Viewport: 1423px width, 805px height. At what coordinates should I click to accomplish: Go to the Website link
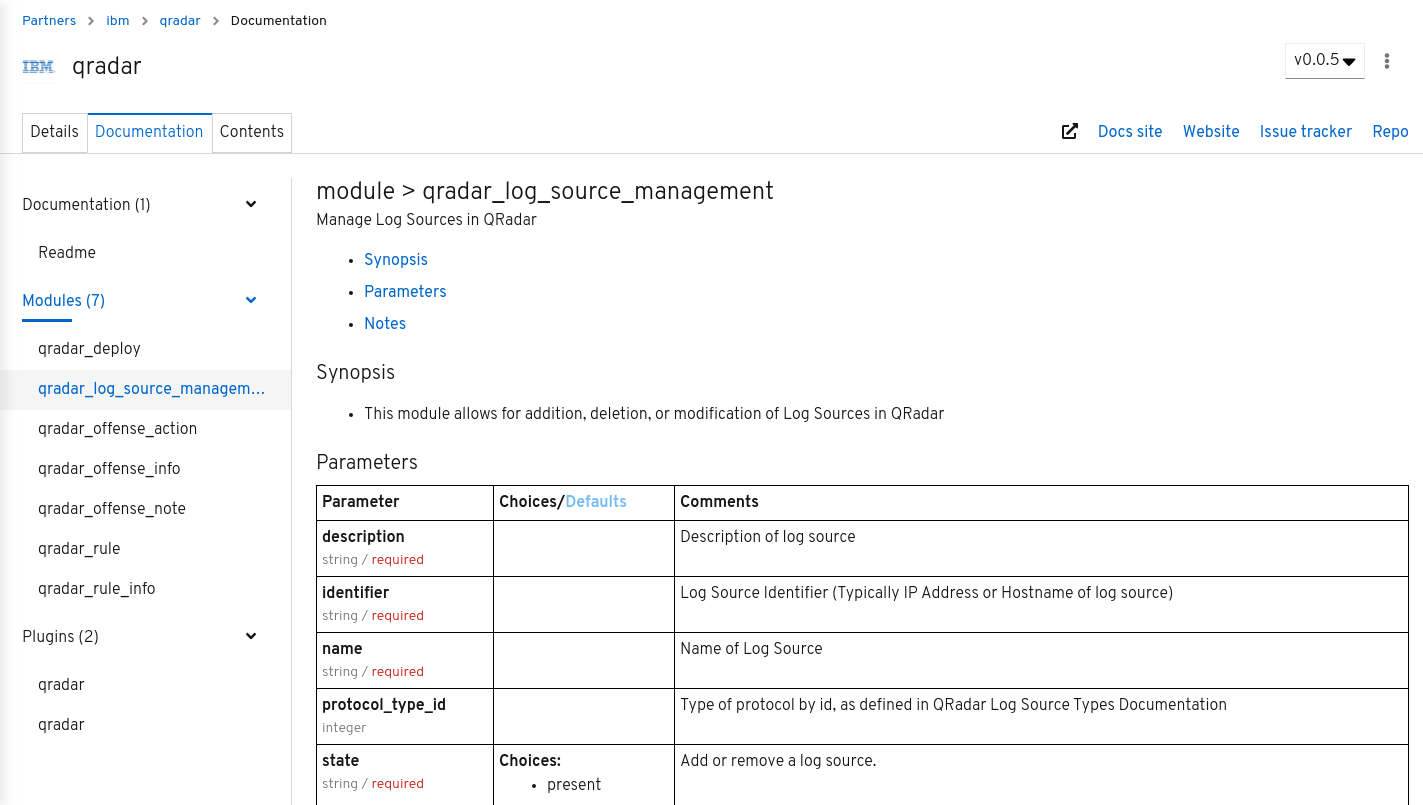pos(1210,132)
